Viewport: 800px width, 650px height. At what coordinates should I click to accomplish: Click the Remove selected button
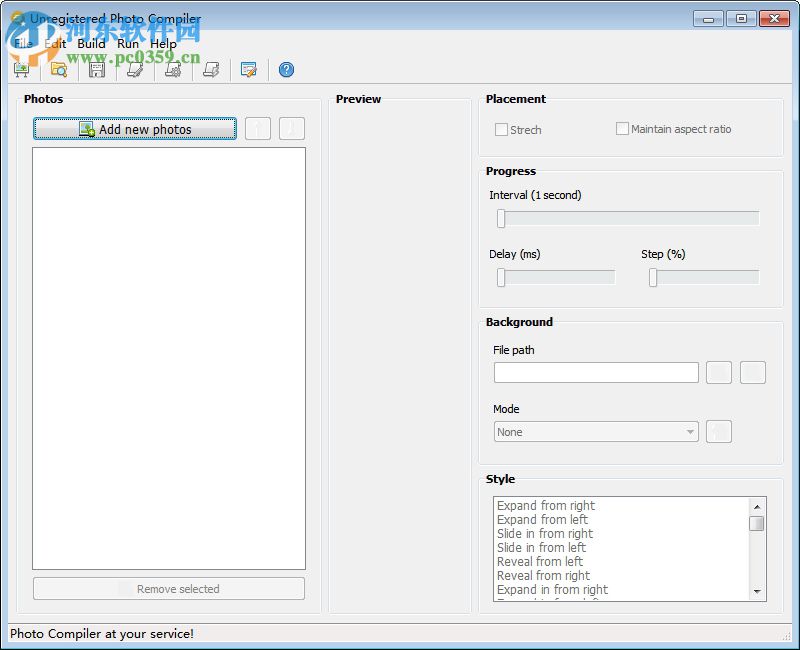coord(169,589)
